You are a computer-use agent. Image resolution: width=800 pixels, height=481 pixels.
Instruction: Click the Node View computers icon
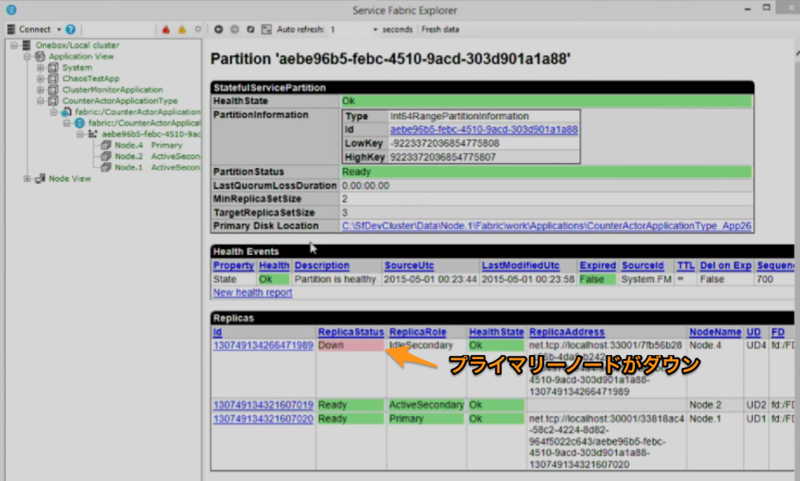(40, 179)
